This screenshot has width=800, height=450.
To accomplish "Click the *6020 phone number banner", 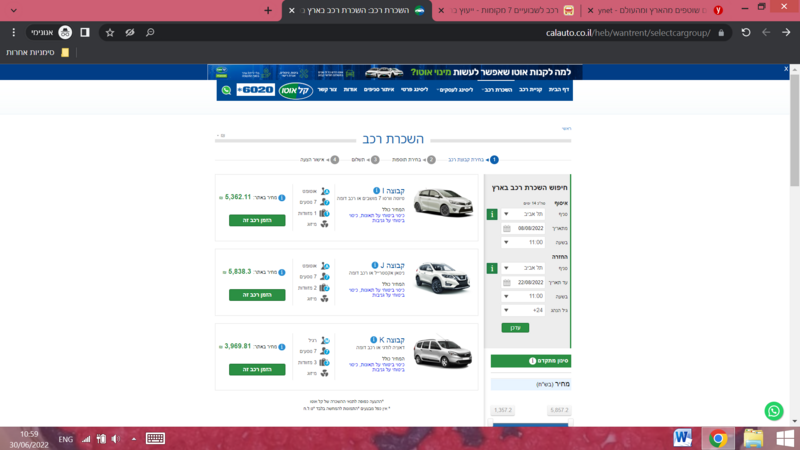I will (256, 90).
